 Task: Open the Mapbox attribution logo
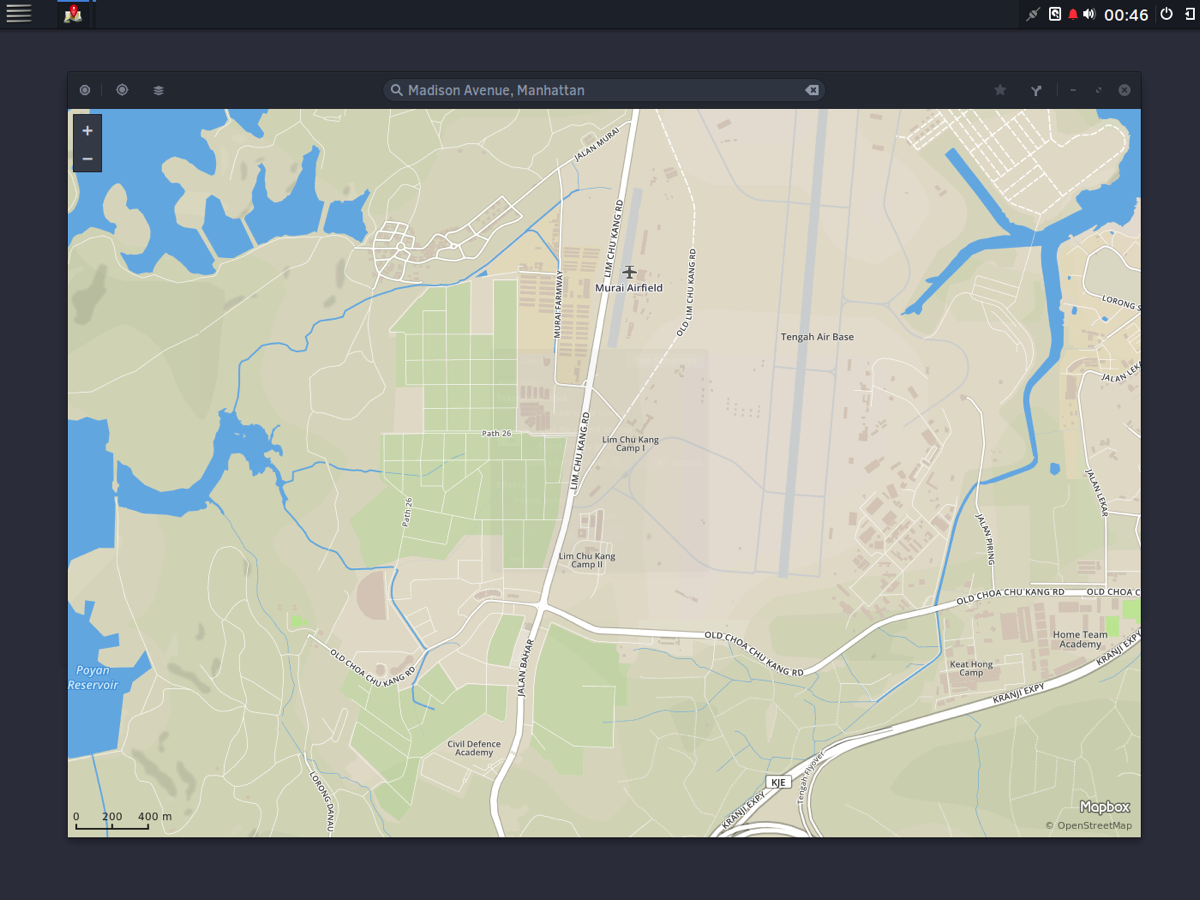[1104, 807]
